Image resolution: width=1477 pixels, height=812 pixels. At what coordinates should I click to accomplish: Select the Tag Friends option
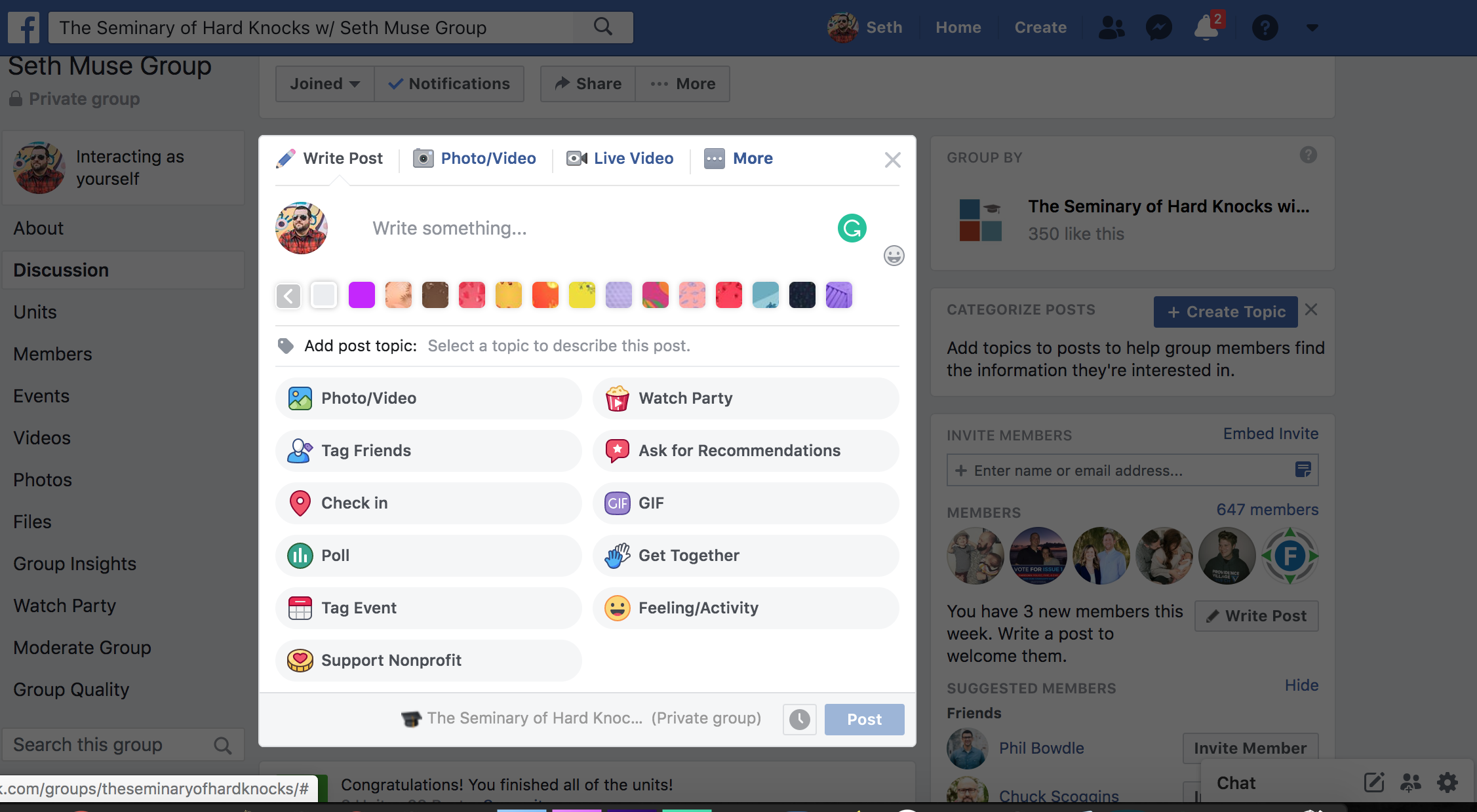pos(429,451)
